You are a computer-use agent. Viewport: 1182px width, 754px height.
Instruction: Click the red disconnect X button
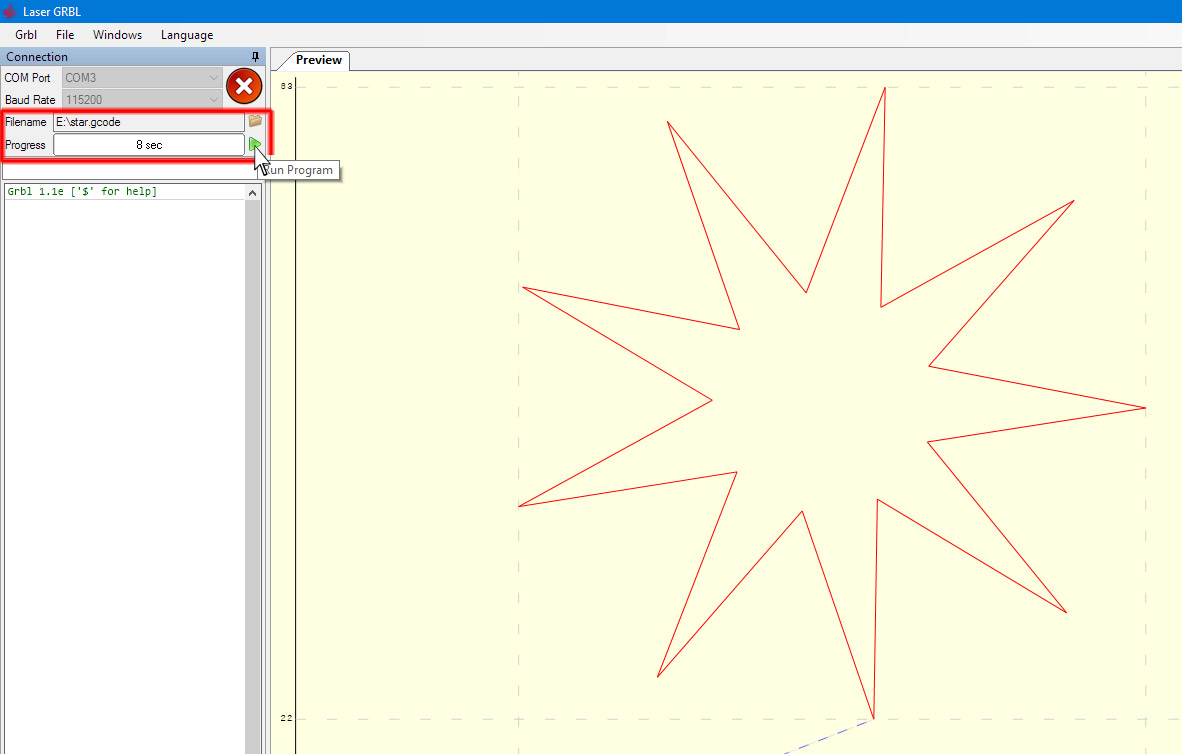click(x=244, y=87)
